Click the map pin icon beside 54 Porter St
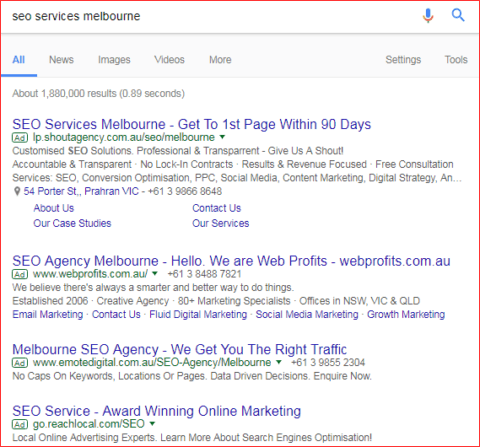The image size is (480, 447). 17,191
